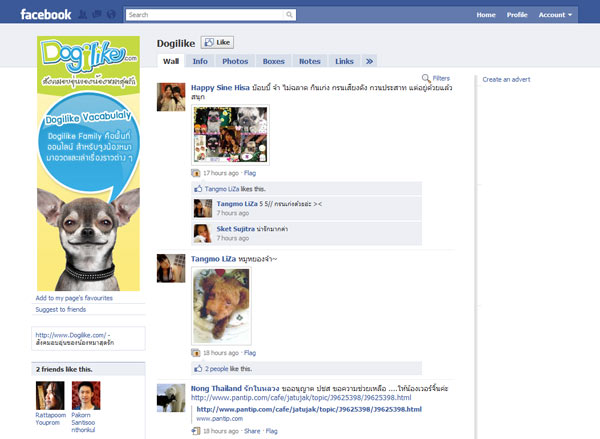
Task: Open Sket Sujitra profile name
Action: [236, 229]
